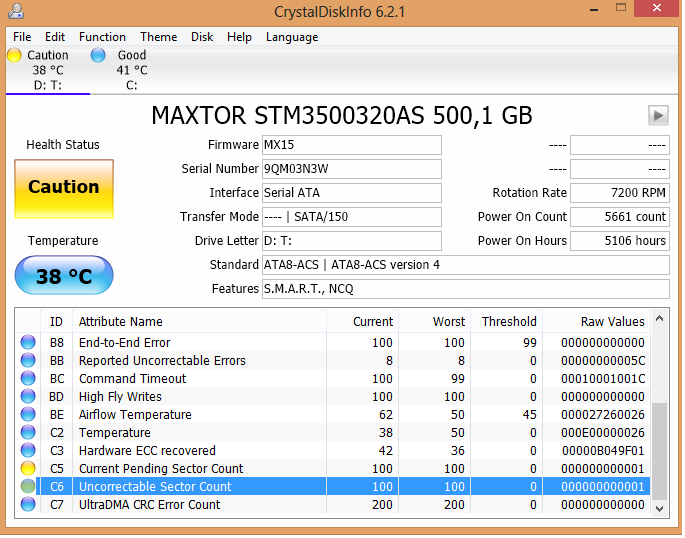Click status orb for Reported Uncorrectable Errors
The image size is (685, 538).
click(28, 360)
